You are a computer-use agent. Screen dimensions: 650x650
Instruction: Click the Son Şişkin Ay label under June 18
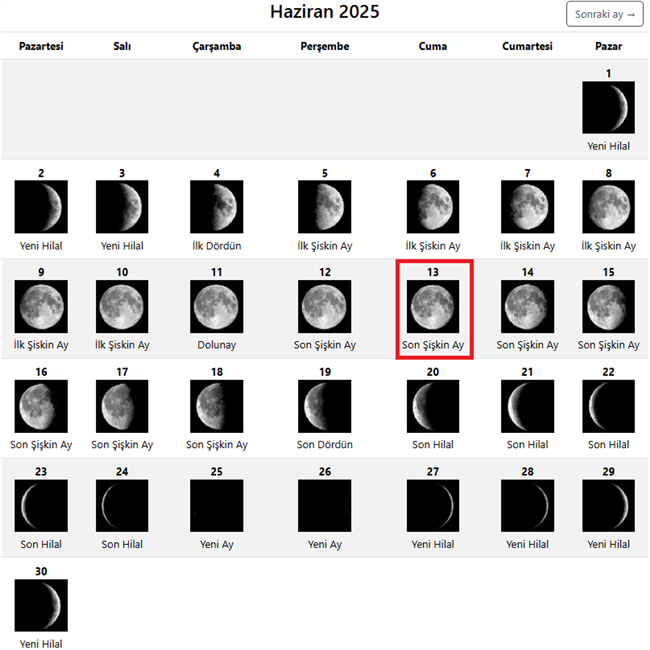point(216,445)
